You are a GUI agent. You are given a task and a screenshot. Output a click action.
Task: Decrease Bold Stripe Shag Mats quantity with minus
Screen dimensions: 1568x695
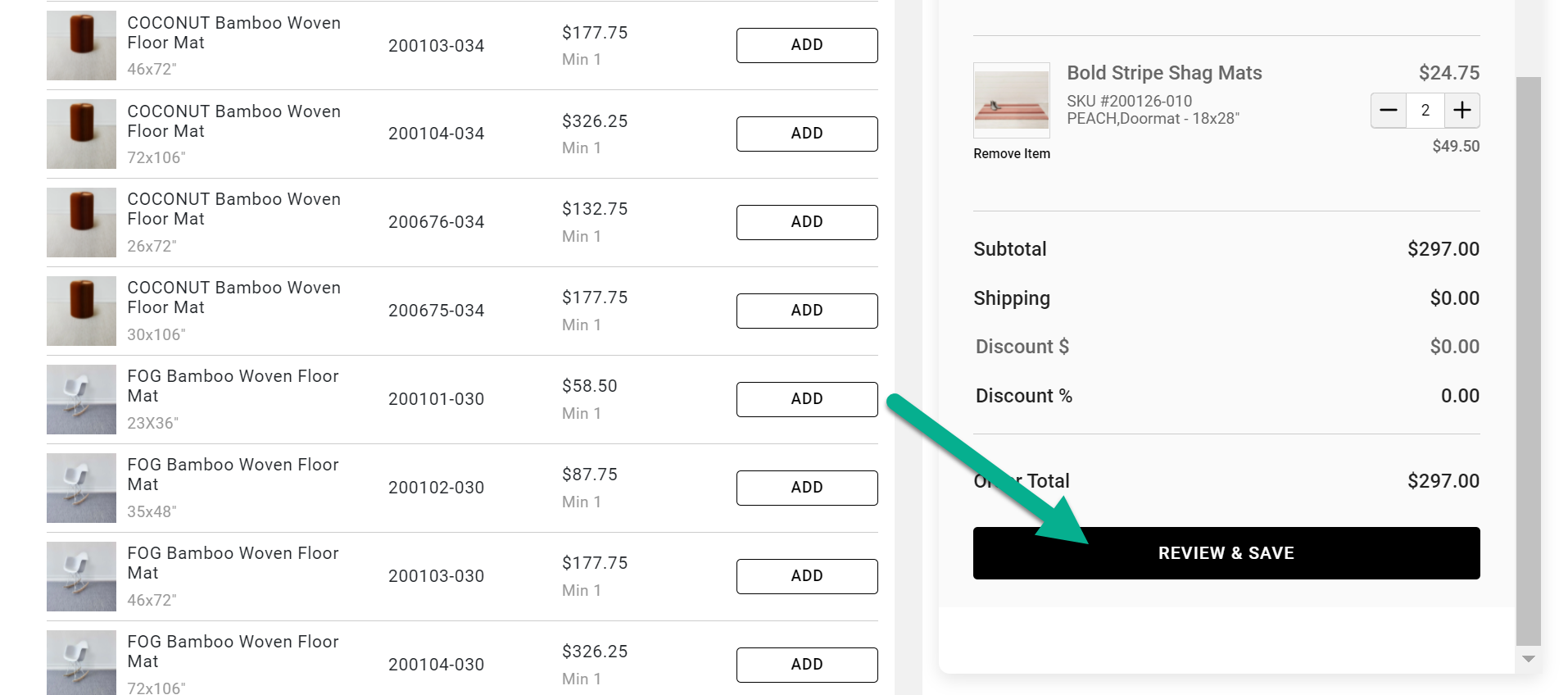pyautogui.click(x=1389, y=111)
